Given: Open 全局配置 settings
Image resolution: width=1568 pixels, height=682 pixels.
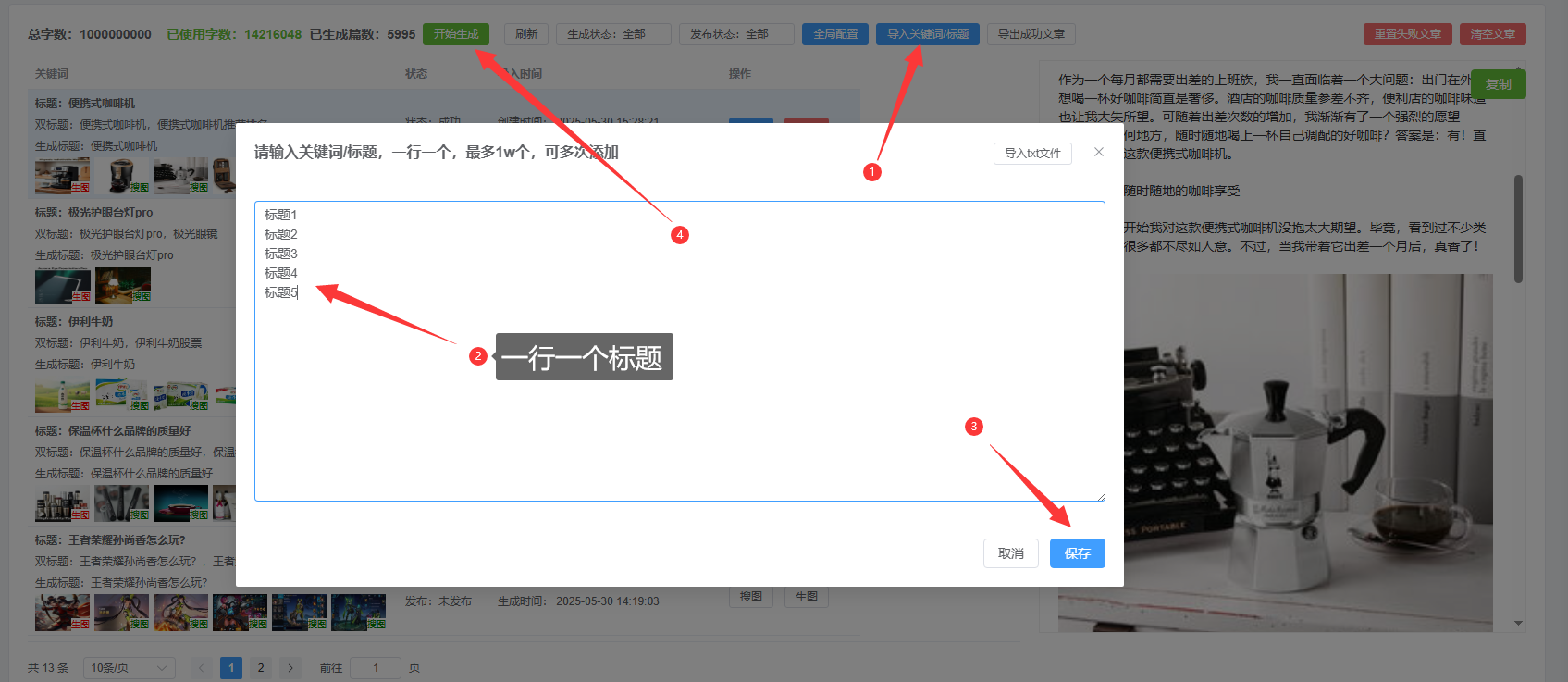Looking at the screenshot, I should (835, 34).
